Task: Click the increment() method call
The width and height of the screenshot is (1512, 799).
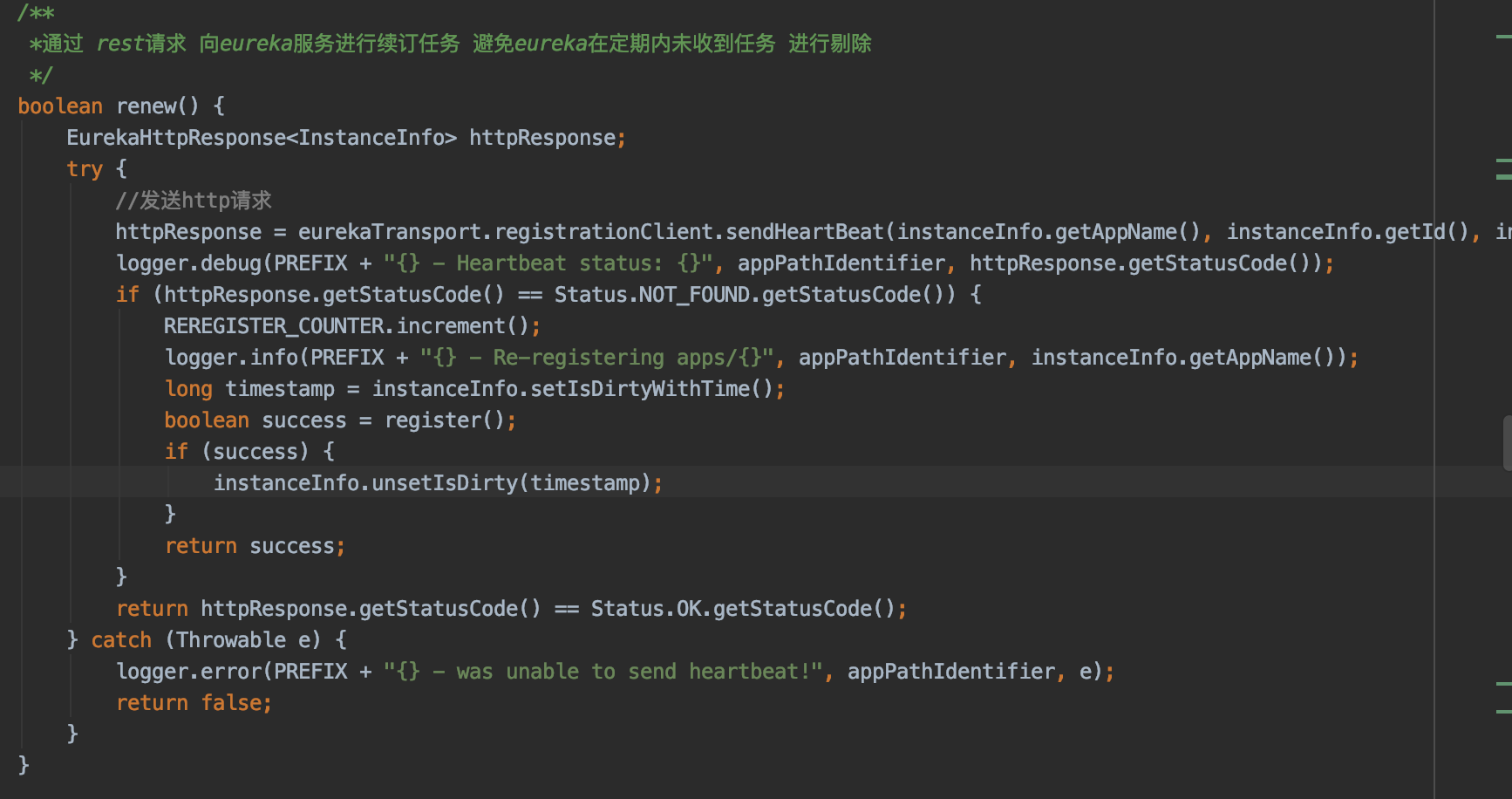Action: (462, 326)
